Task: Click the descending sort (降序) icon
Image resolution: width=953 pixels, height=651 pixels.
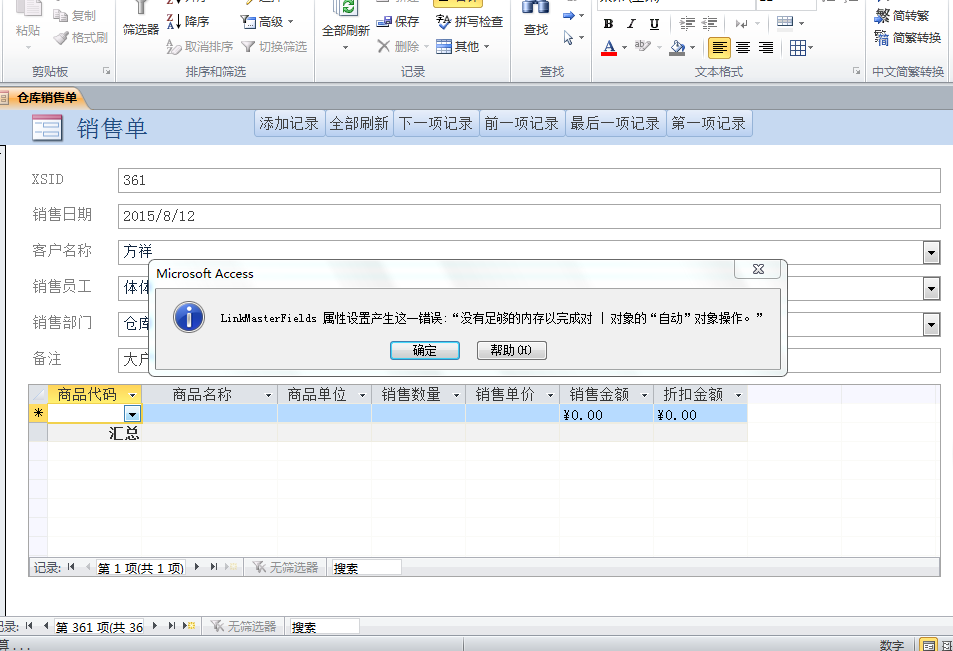Action: point(174,21)
